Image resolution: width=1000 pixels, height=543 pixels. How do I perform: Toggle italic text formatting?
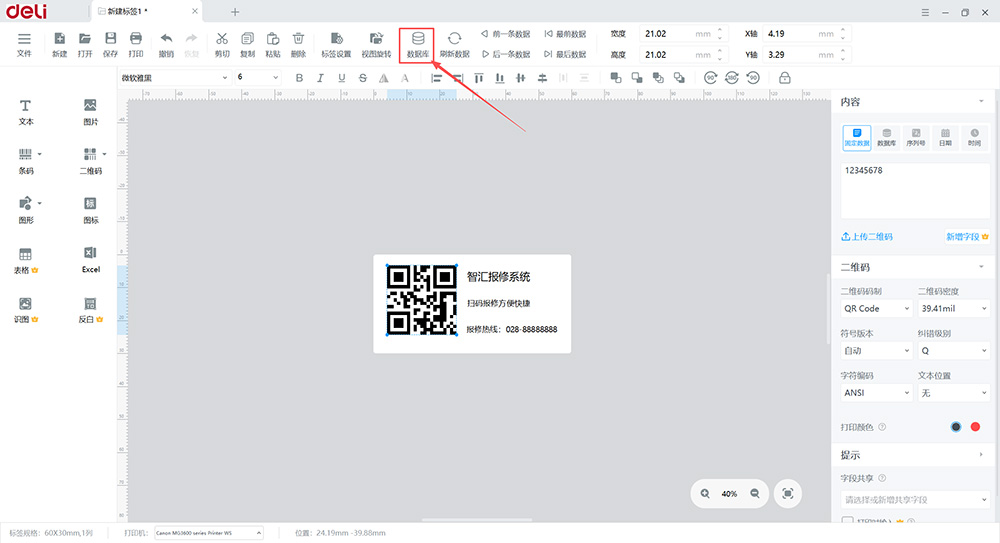click(320, 78)
